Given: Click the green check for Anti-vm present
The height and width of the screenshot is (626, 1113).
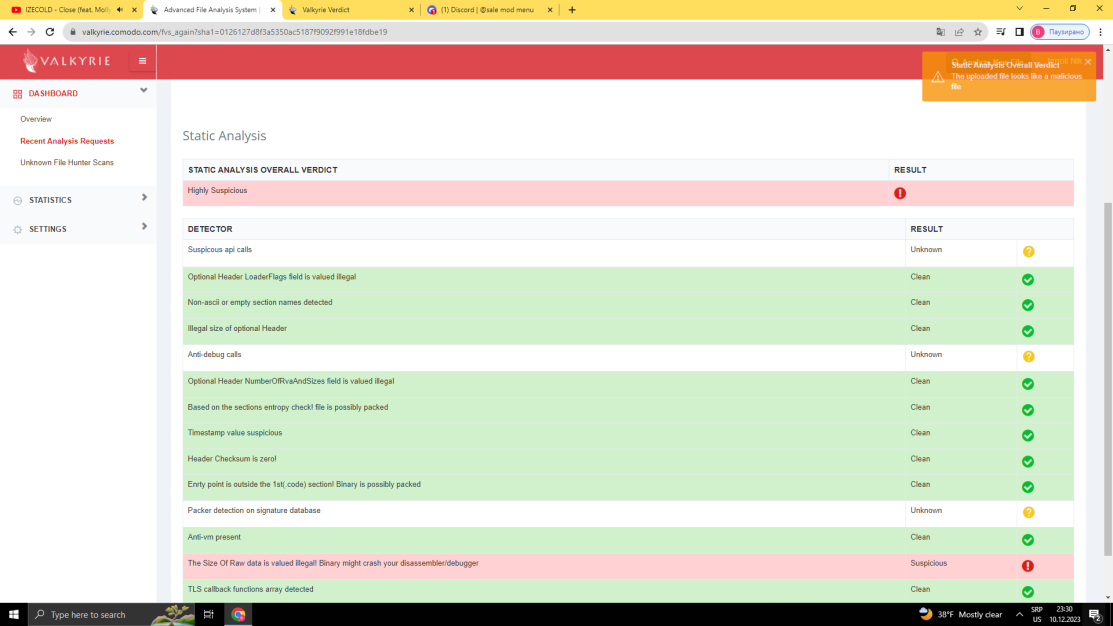Looking at the screenshot, I should point(1028,540).
